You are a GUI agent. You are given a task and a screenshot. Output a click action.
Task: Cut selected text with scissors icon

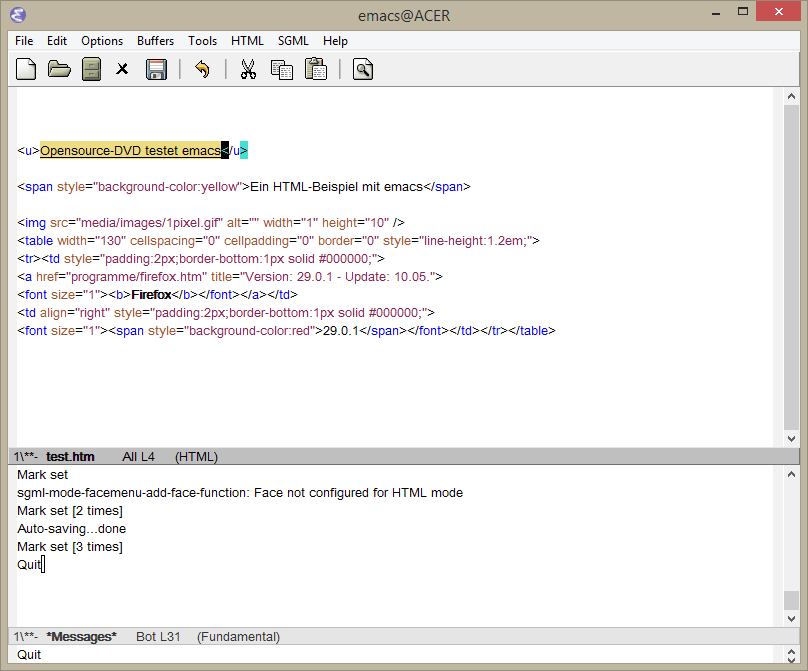(x=248, y=69)
